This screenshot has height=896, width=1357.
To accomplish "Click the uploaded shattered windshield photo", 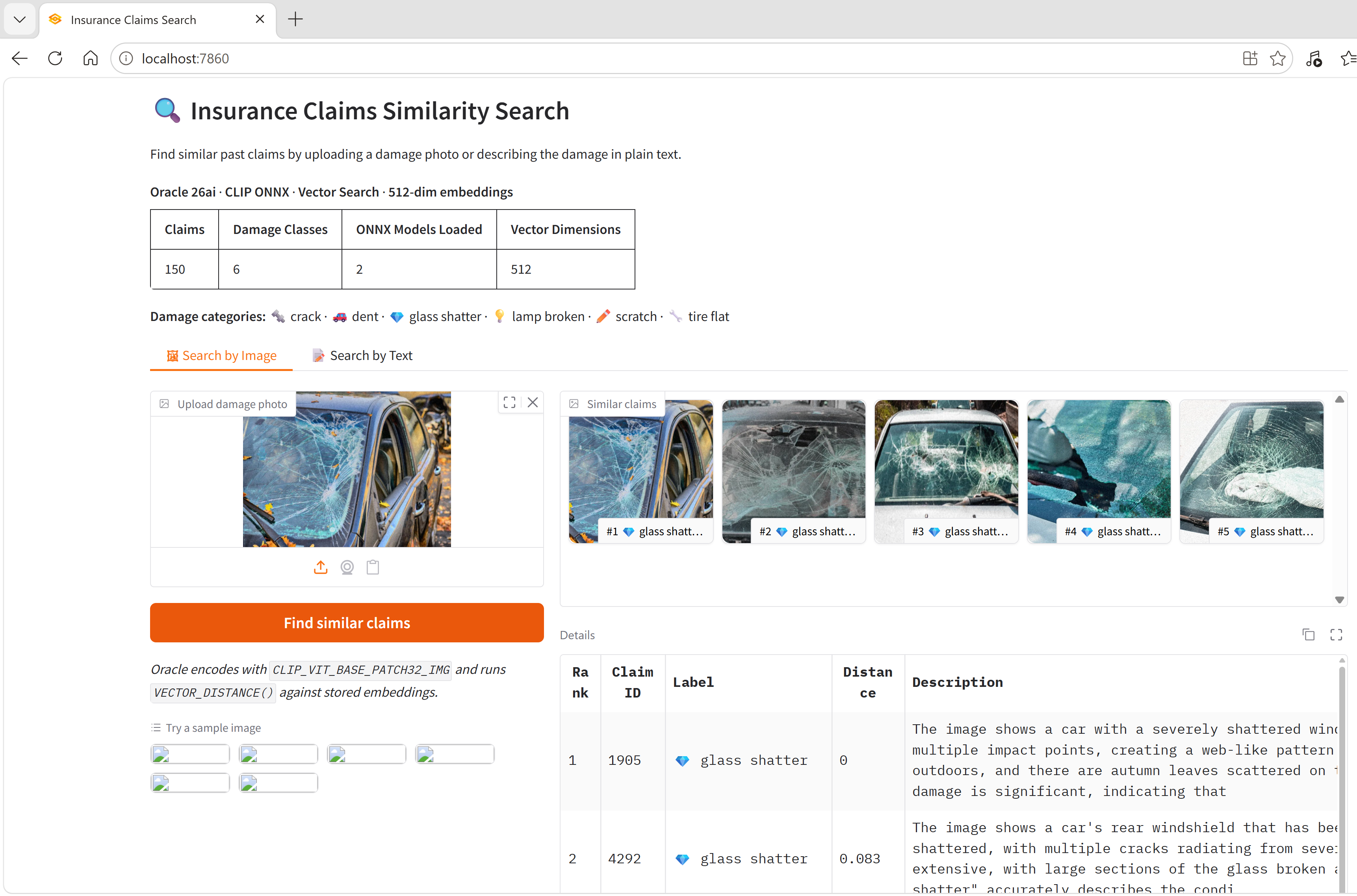I will pos(347,469).
